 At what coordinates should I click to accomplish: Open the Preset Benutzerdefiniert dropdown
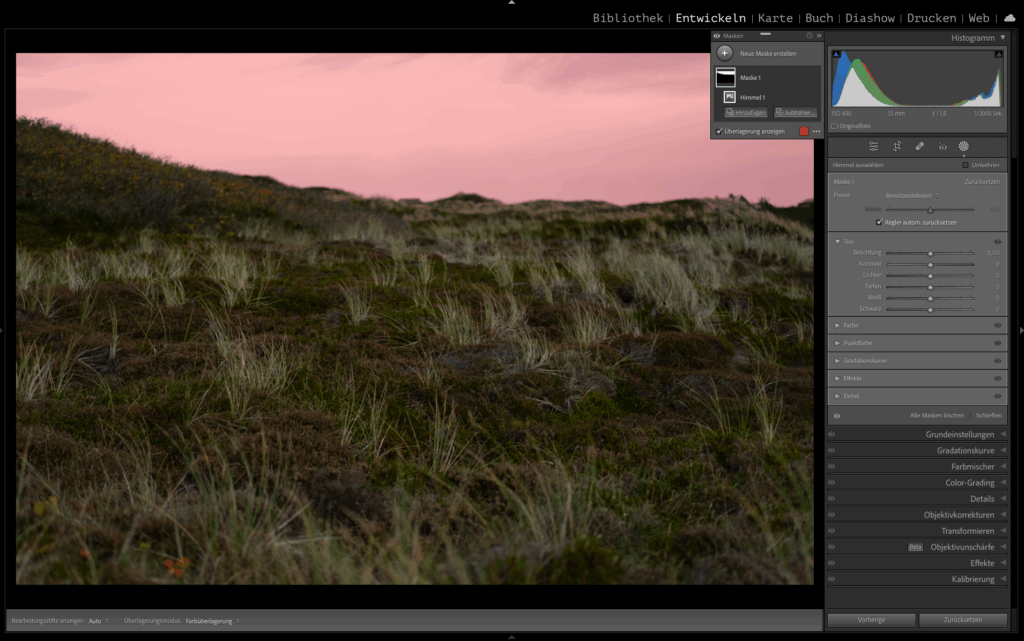click(x=912, y=195)
